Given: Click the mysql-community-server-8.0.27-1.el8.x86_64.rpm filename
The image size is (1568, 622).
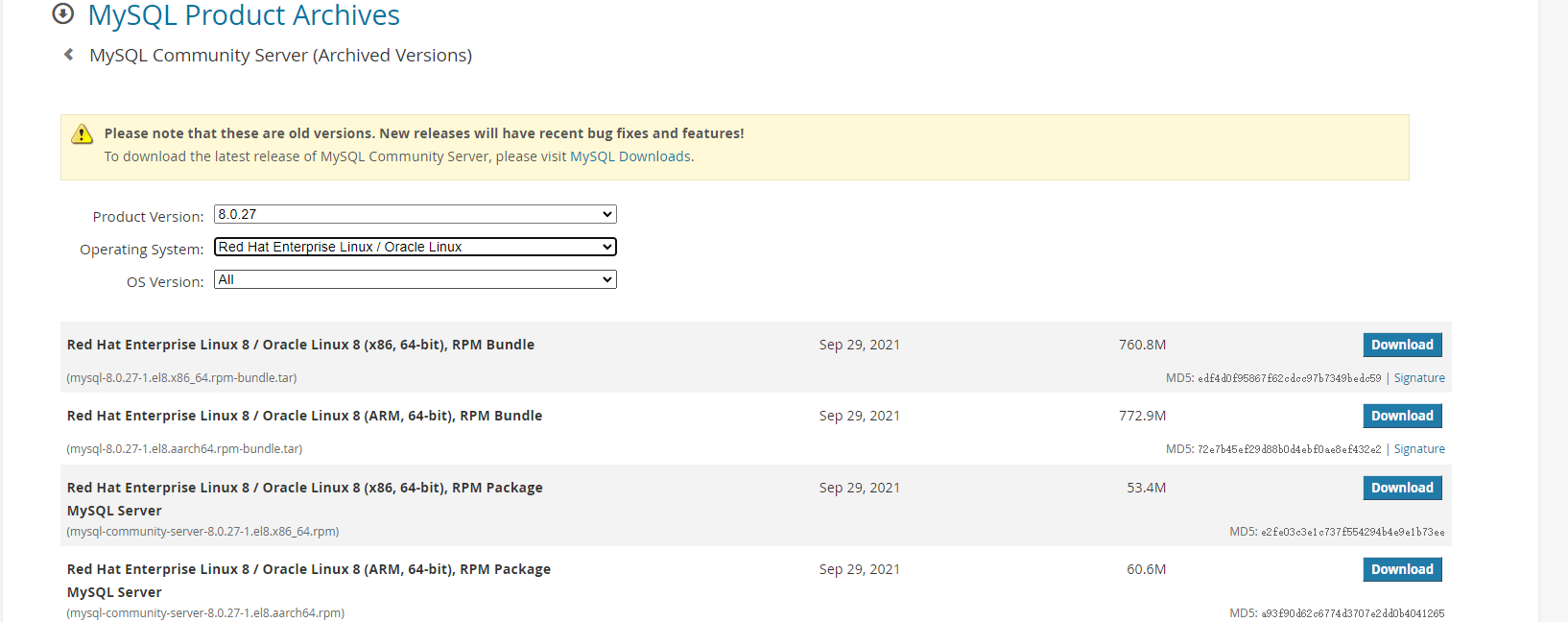Looking at the screenshot, I should [x=202, y=532].
